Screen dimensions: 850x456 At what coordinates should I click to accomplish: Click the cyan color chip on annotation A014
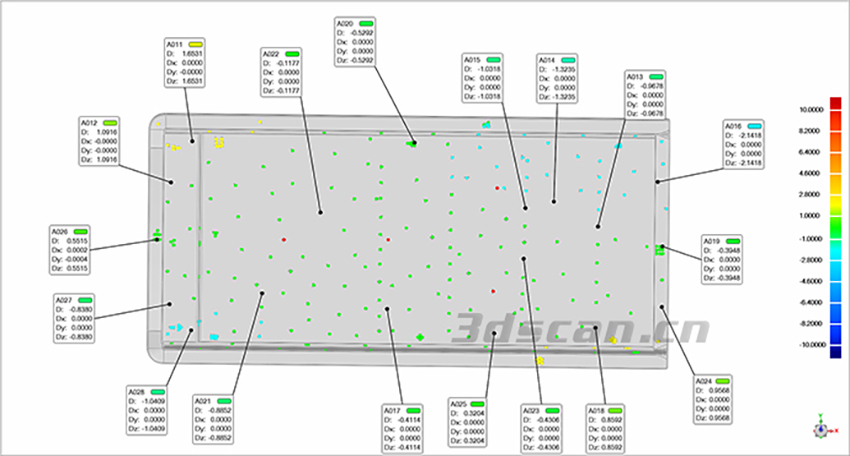tap(569, 60)
